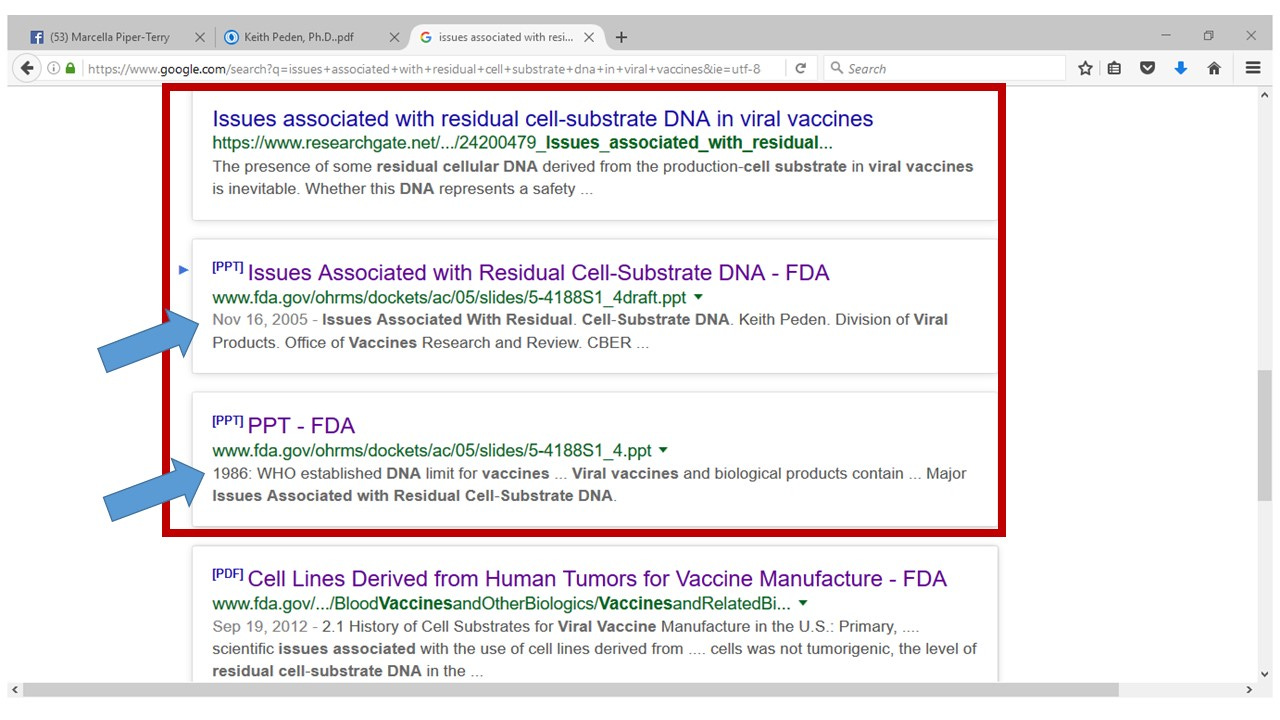1280x720 pixels.
Task: Open Cell Lines Derived from Human Tumors result
Action: point(597,579)
